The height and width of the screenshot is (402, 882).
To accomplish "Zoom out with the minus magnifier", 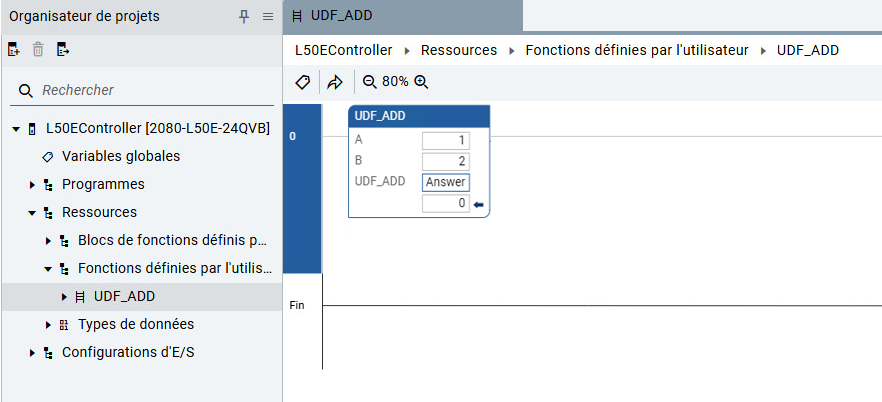I will (x=370, y=82).
